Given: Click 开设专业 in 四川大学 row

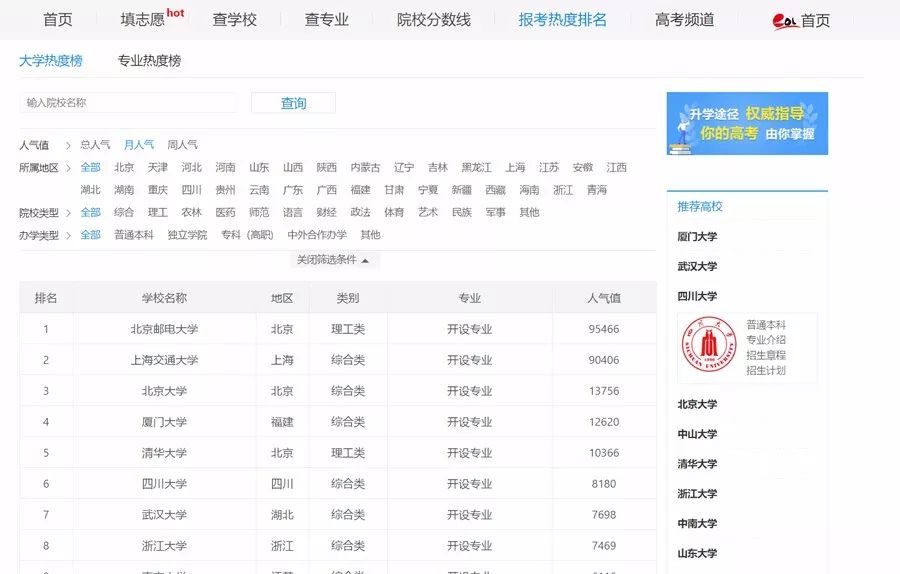Looking at the screenshot, I should point(470,484).
